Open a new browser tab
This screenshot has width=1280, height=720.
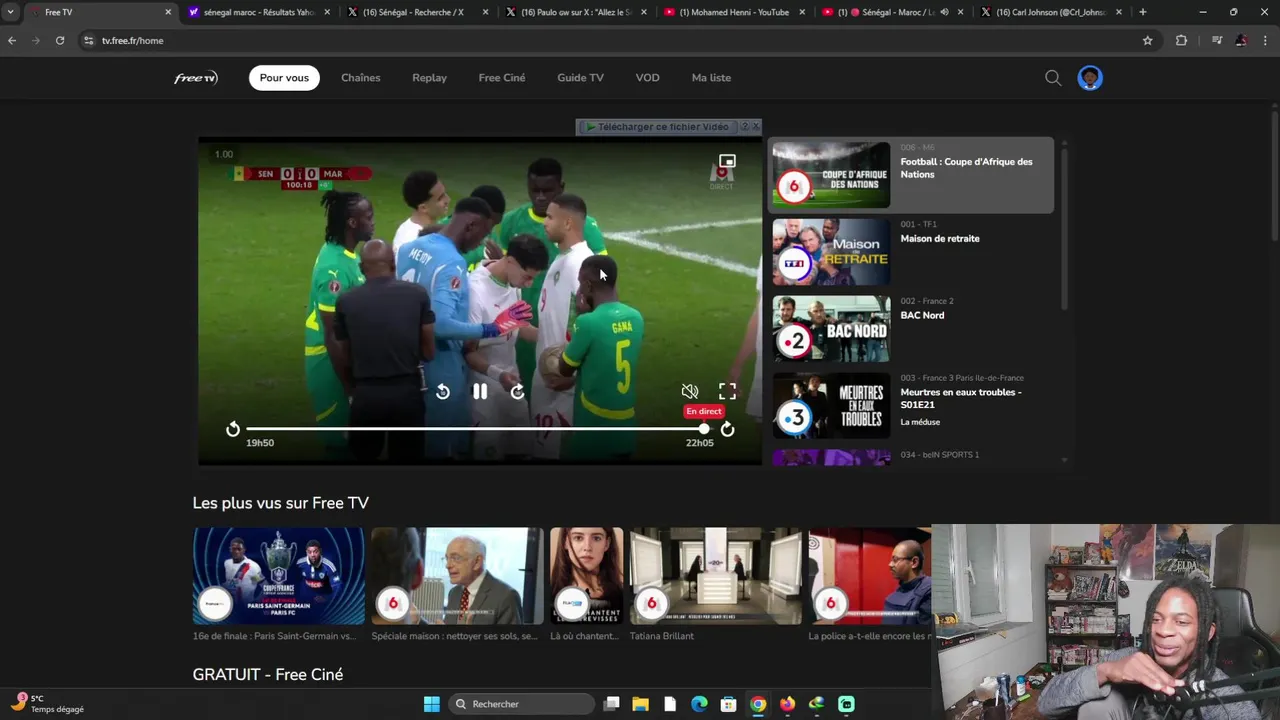[x=1143, y=12]
